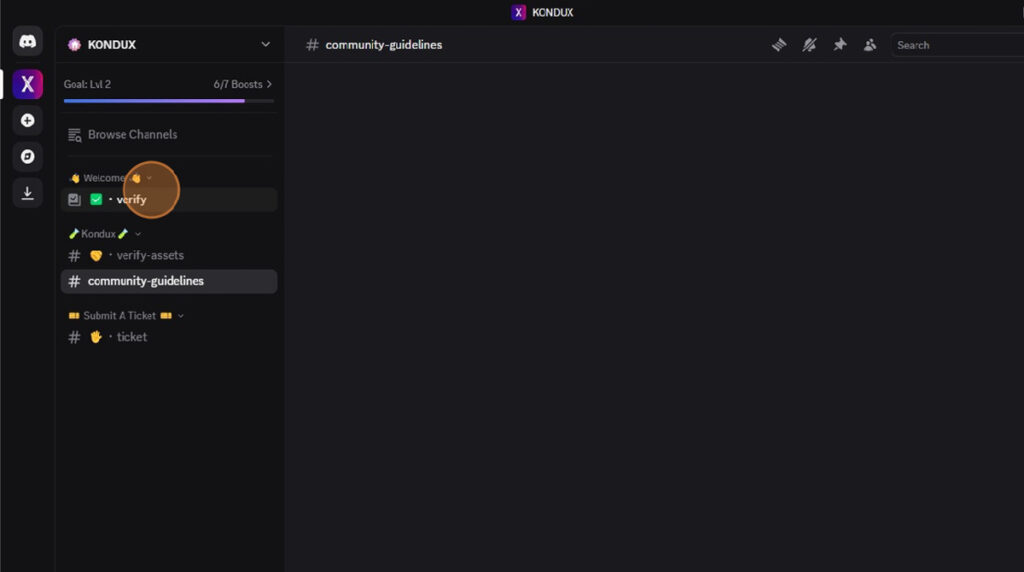Screen dimensions: 1024x572
Task: Click the green checkmark emoji on verify channel
Action: (96, 199)
